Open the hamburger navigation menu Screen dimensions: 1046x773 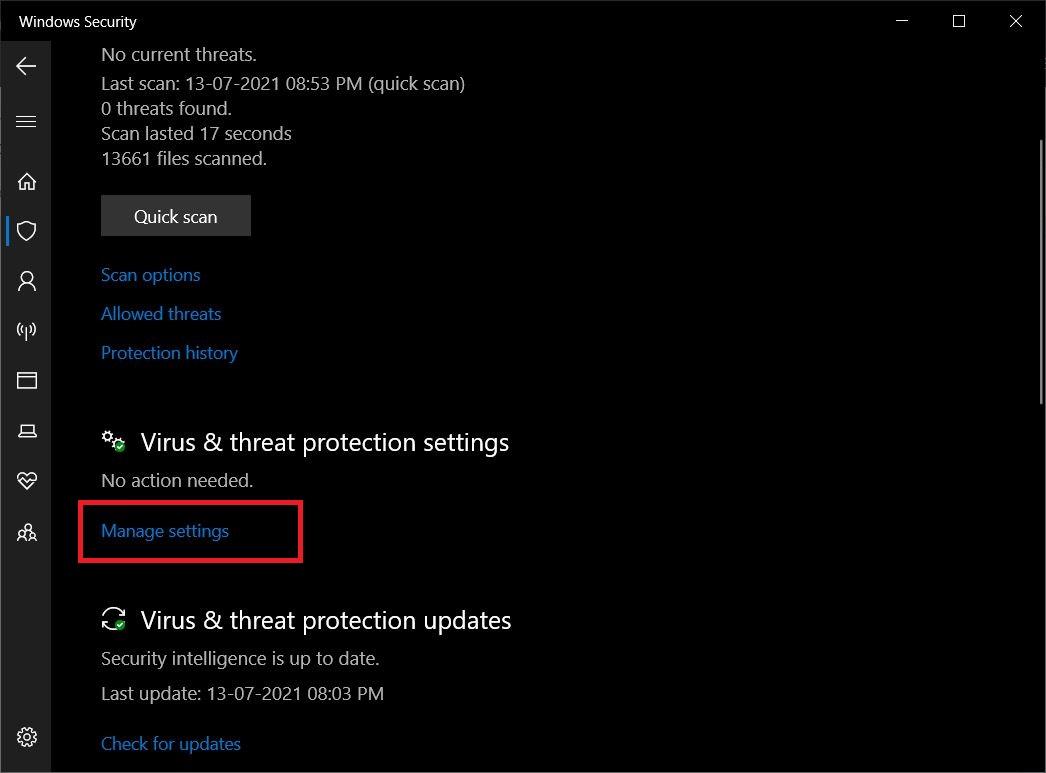pyautogui.click(x=26, y=122)
